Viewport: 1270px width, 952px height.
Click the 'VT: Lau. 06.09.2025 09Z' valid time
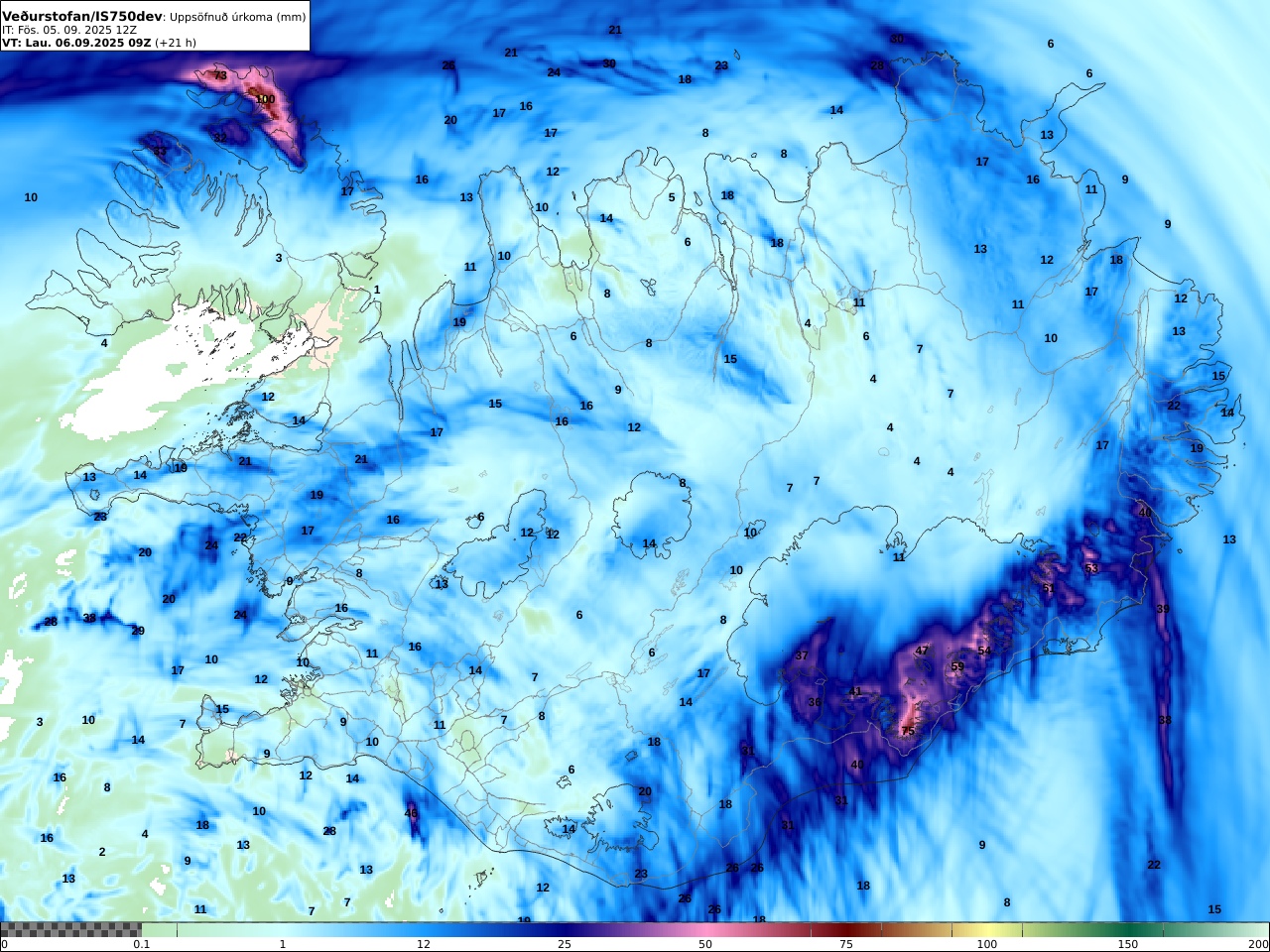76,43
